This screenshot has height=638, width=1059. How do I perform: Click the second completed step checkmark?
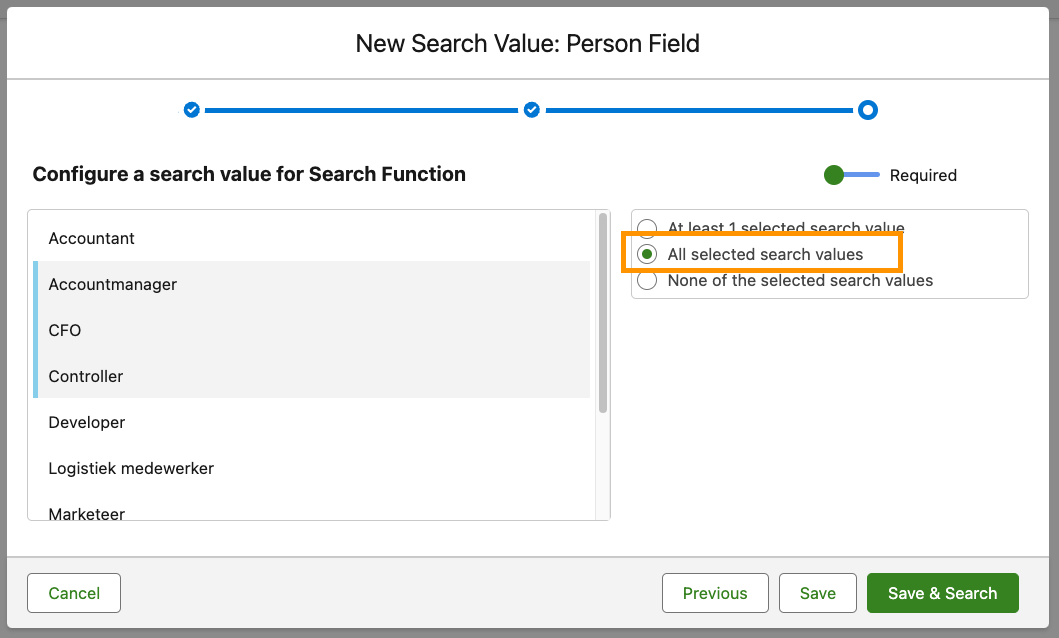[x=532, y=110]
